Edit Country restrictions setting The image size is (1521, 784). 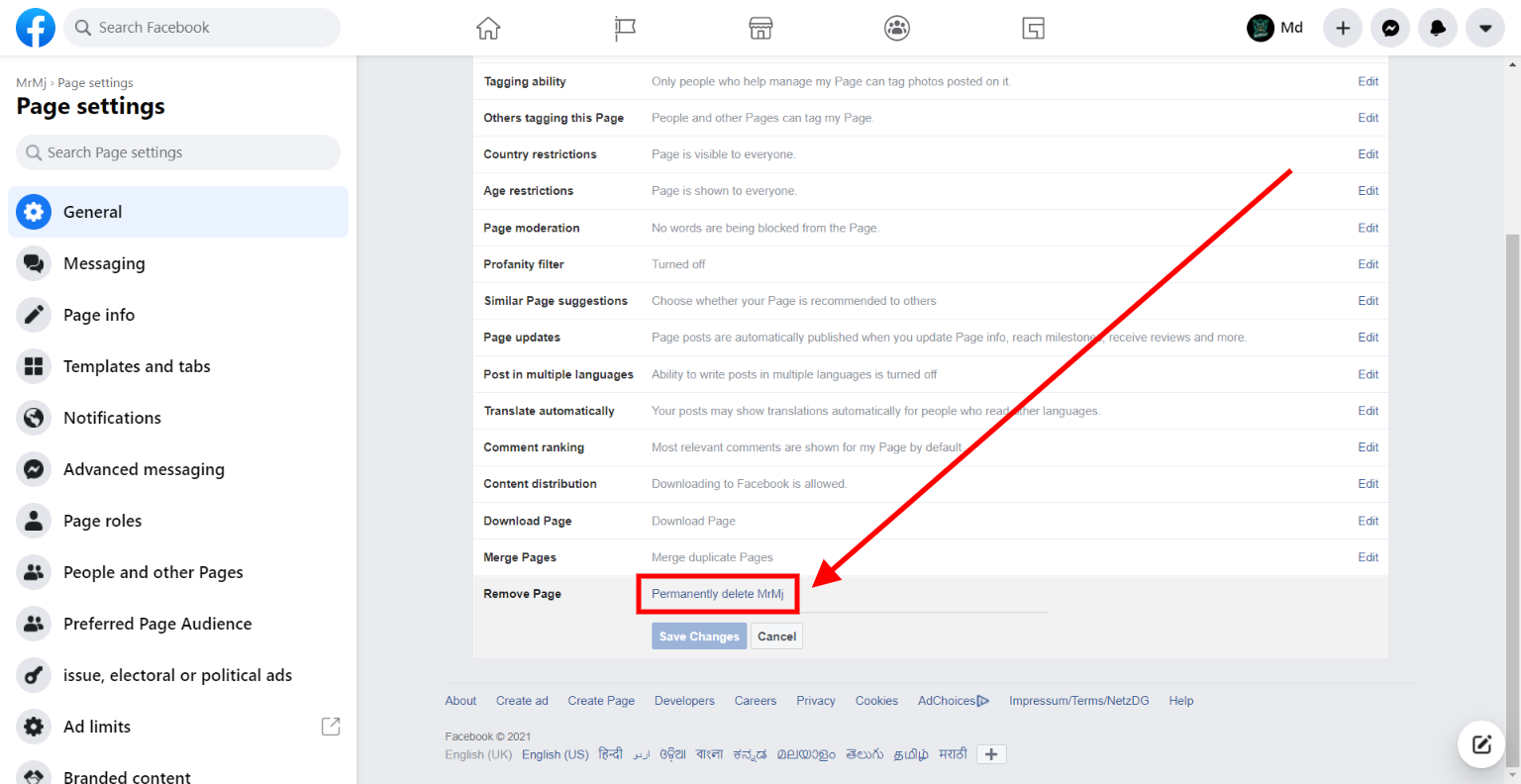[1369, 154]
